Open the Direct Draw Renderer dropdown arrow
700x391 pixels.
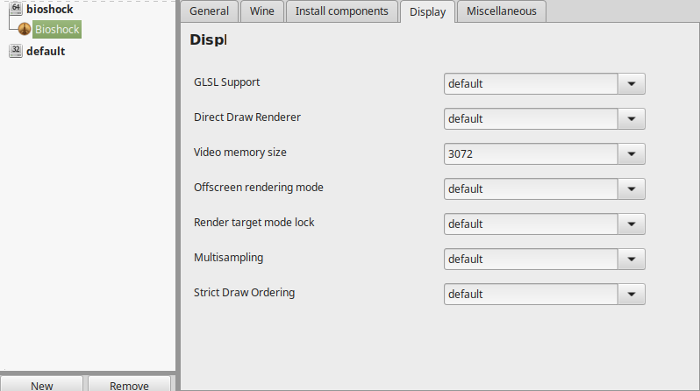[631, 119]
